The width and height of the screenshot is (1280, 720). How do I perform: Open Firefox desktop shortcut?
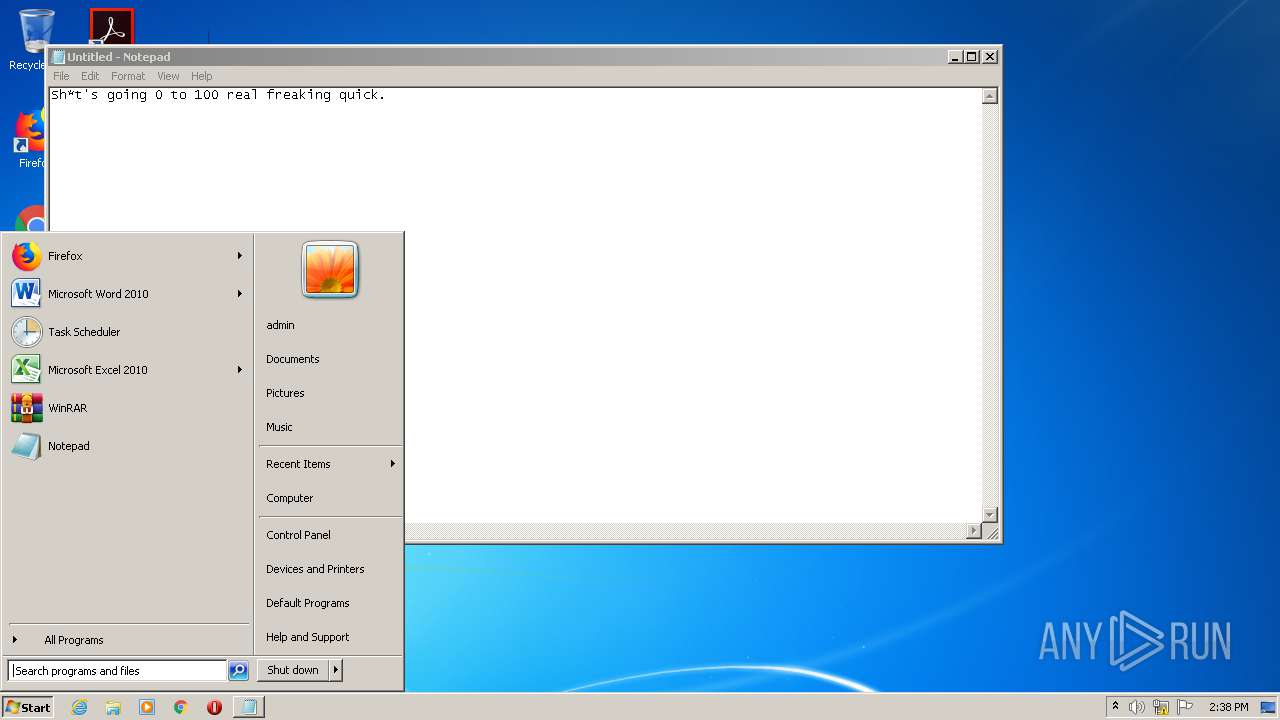[x=30, y=140]
